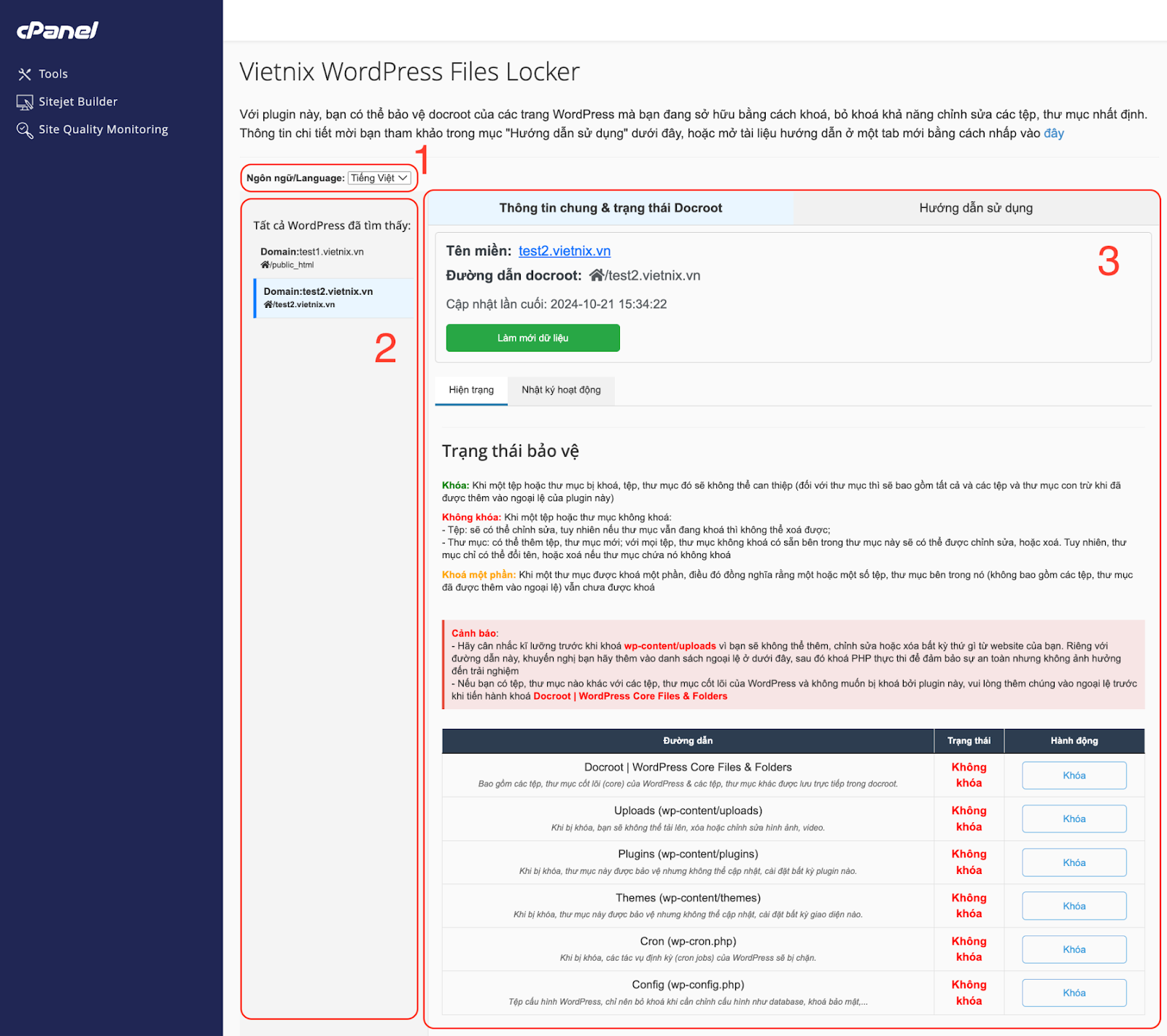Click home icon next to /public_html
The width and height of the screenshot is (1167, 1036).
(265, 265)
